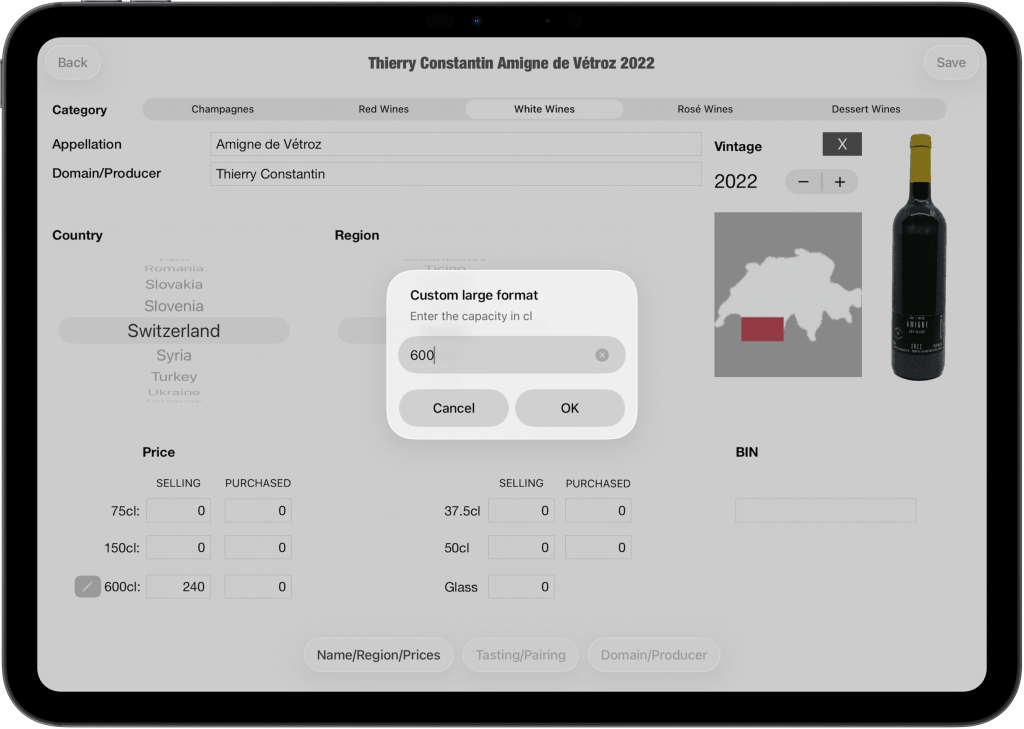The height and width of the screenshot is (729, 1024).
Task: Increase vintage year with plus button
Action: click(x=840, y=182)
